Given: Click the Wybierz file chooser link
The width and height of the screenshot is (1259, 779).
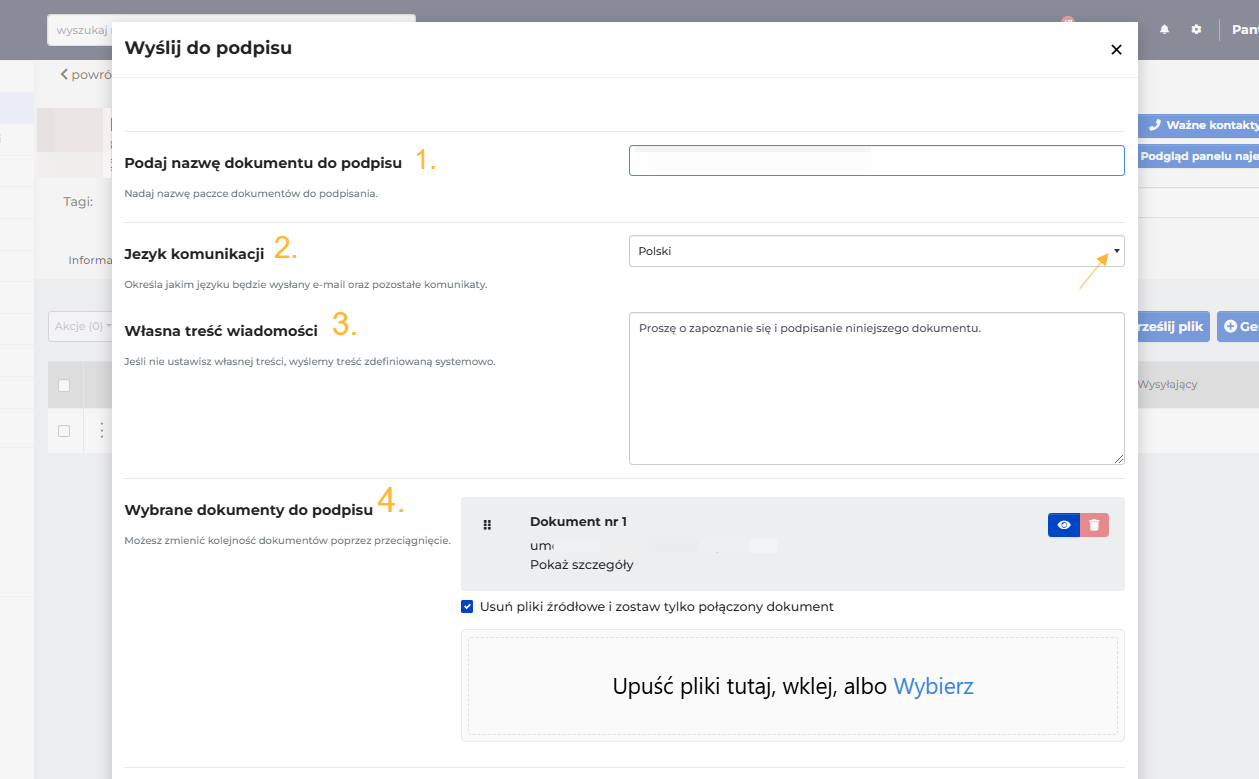Looking at the screenshot, I should point(933,686).
